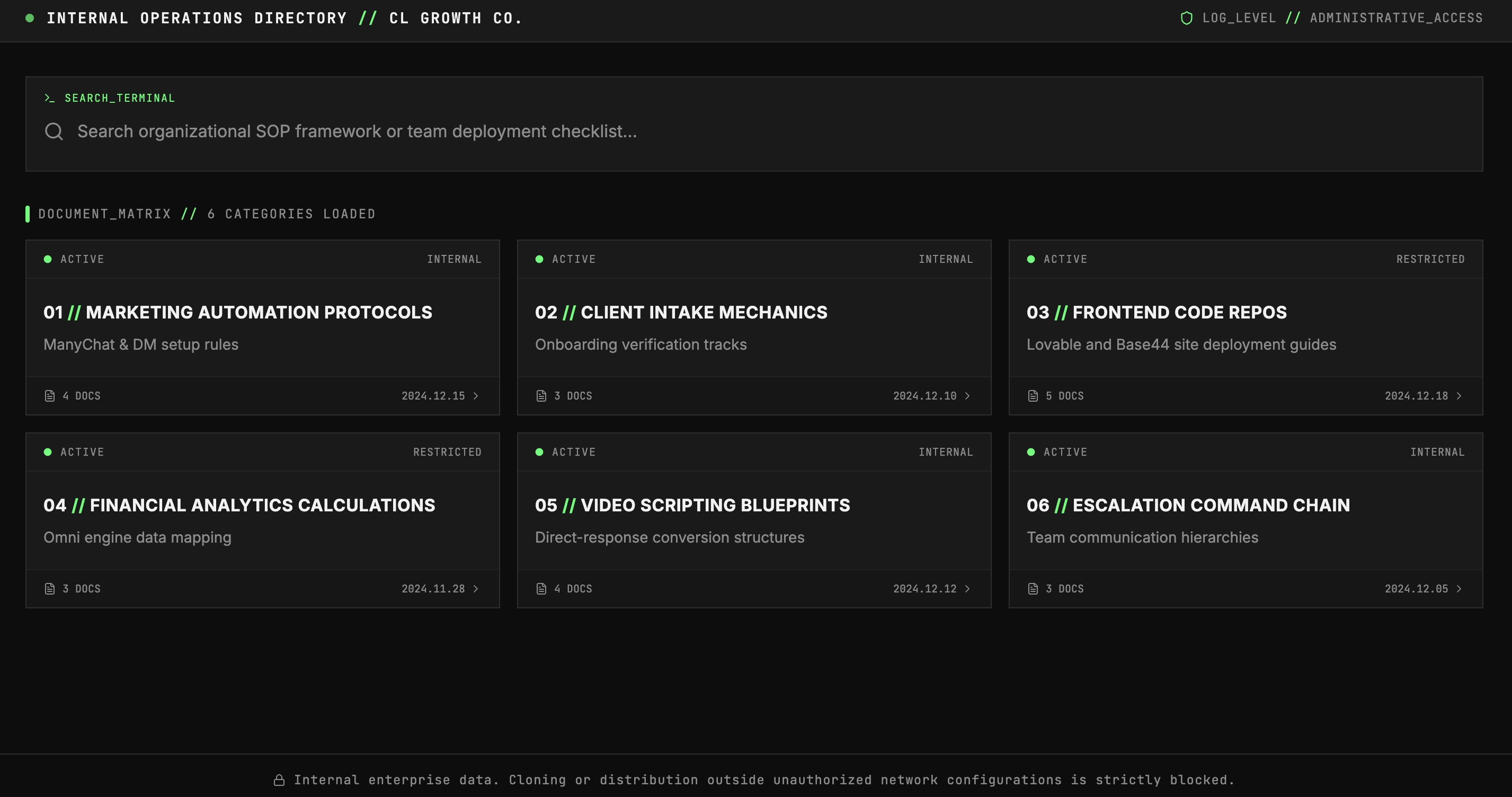Click the green ACTIVE dot on Frontend Code Repos card
Image resolution: width=1512 pixels, height=797 pixels.
pos(1031,259)
